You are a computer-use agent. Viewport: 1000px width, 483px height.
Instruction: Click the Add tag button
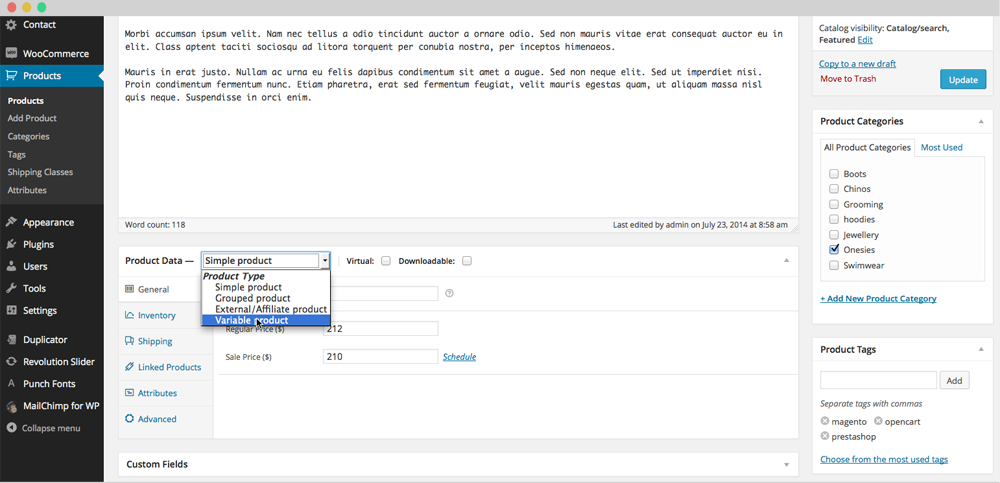tap(954, 380)
